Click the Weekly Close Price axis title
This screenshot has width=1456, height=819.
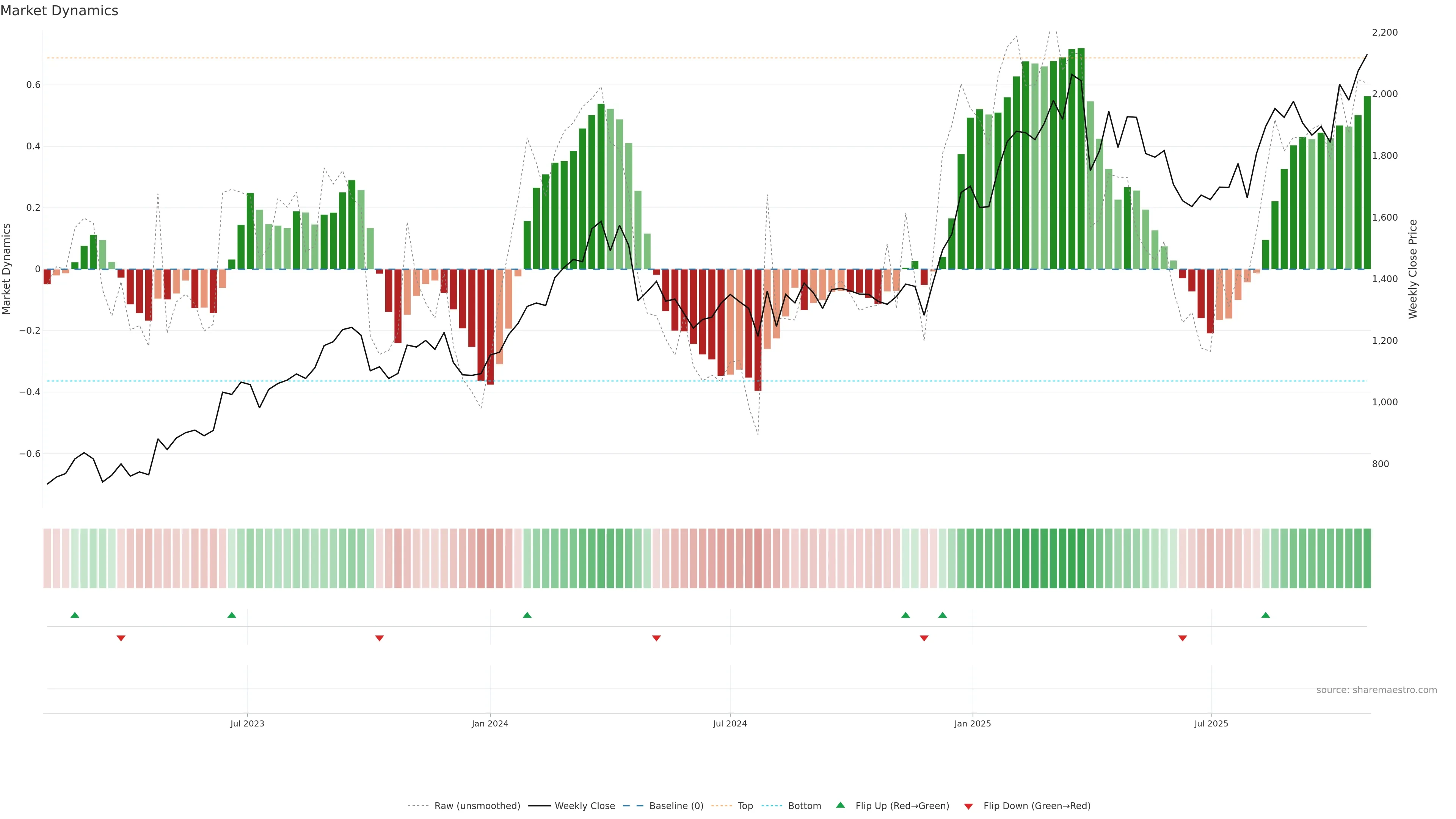pos(1412,269)
